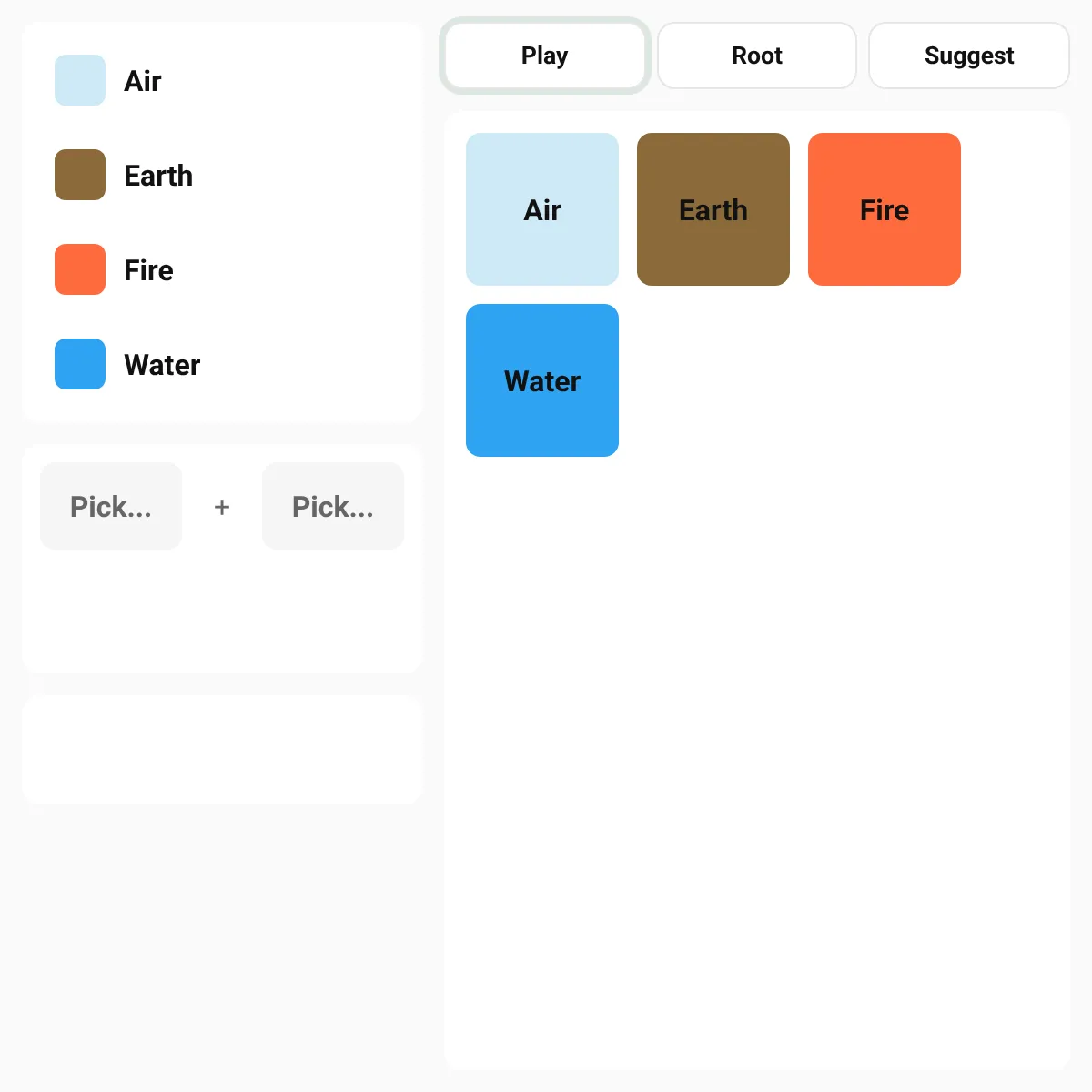Click the empty area under the Water tile
The image size is (1092, 1092).
pos(757,764)
